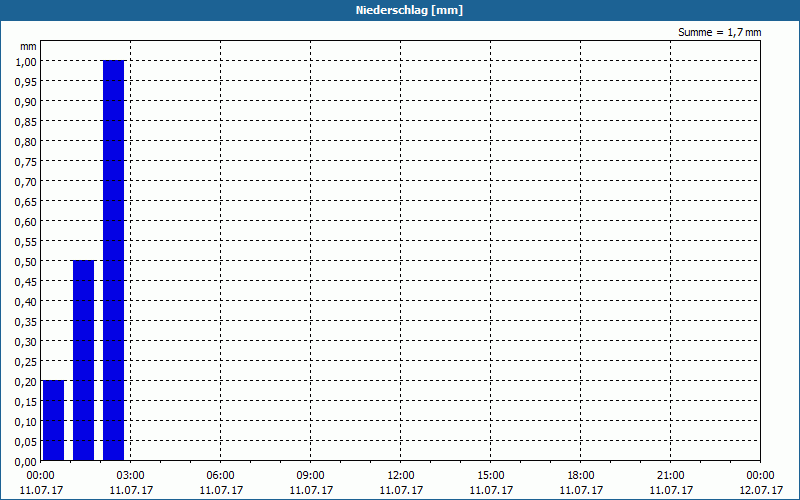The width and height of the screenshot is (800, 500).
Task: Click the 1,00 y-axis value
Action: (x=26, y=61)
